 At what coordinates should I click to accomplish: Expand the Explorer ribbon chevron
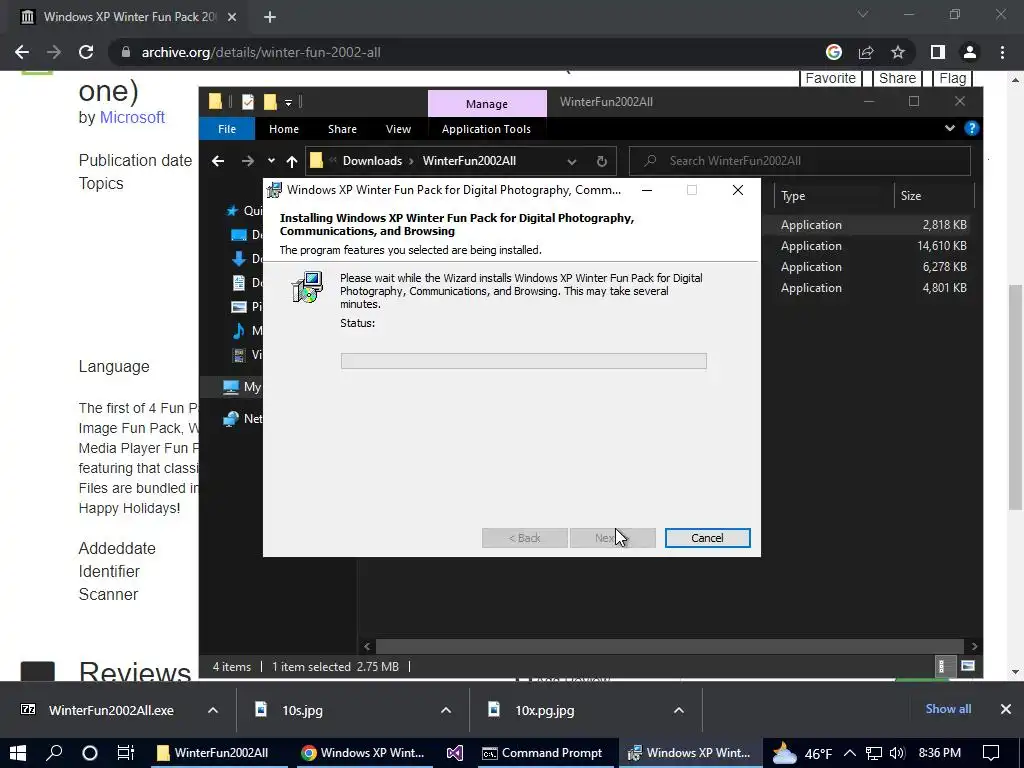coord(950,128)
